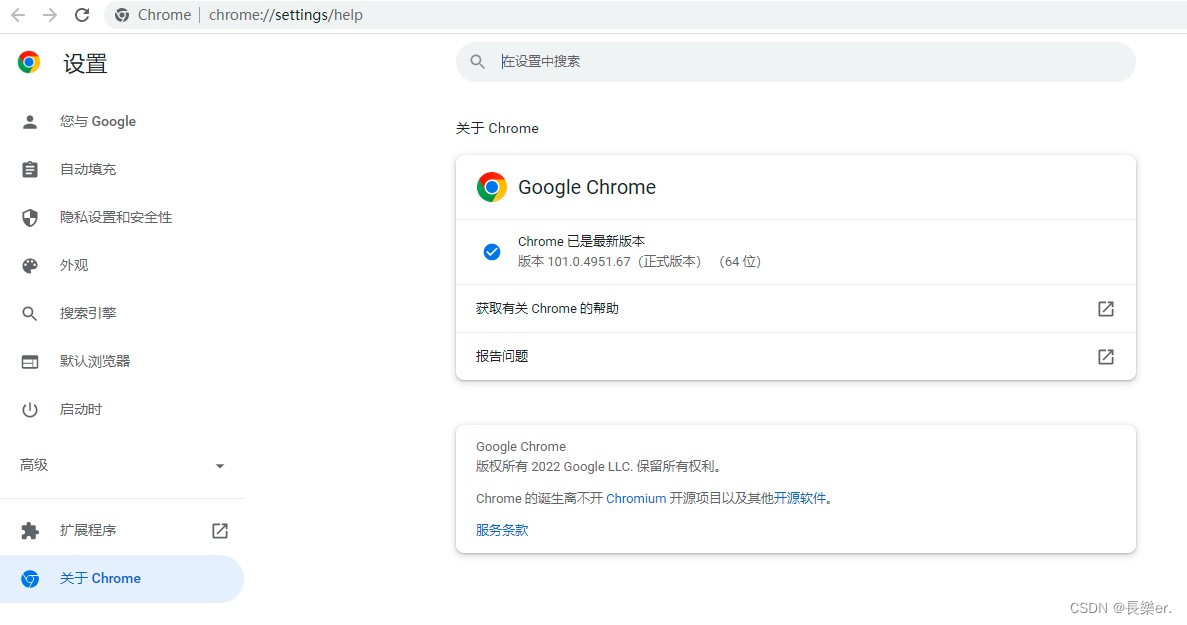This screenshot has height=625, width=1187.
Task: Click the person icon for 您与 Google
Action: 30,122
